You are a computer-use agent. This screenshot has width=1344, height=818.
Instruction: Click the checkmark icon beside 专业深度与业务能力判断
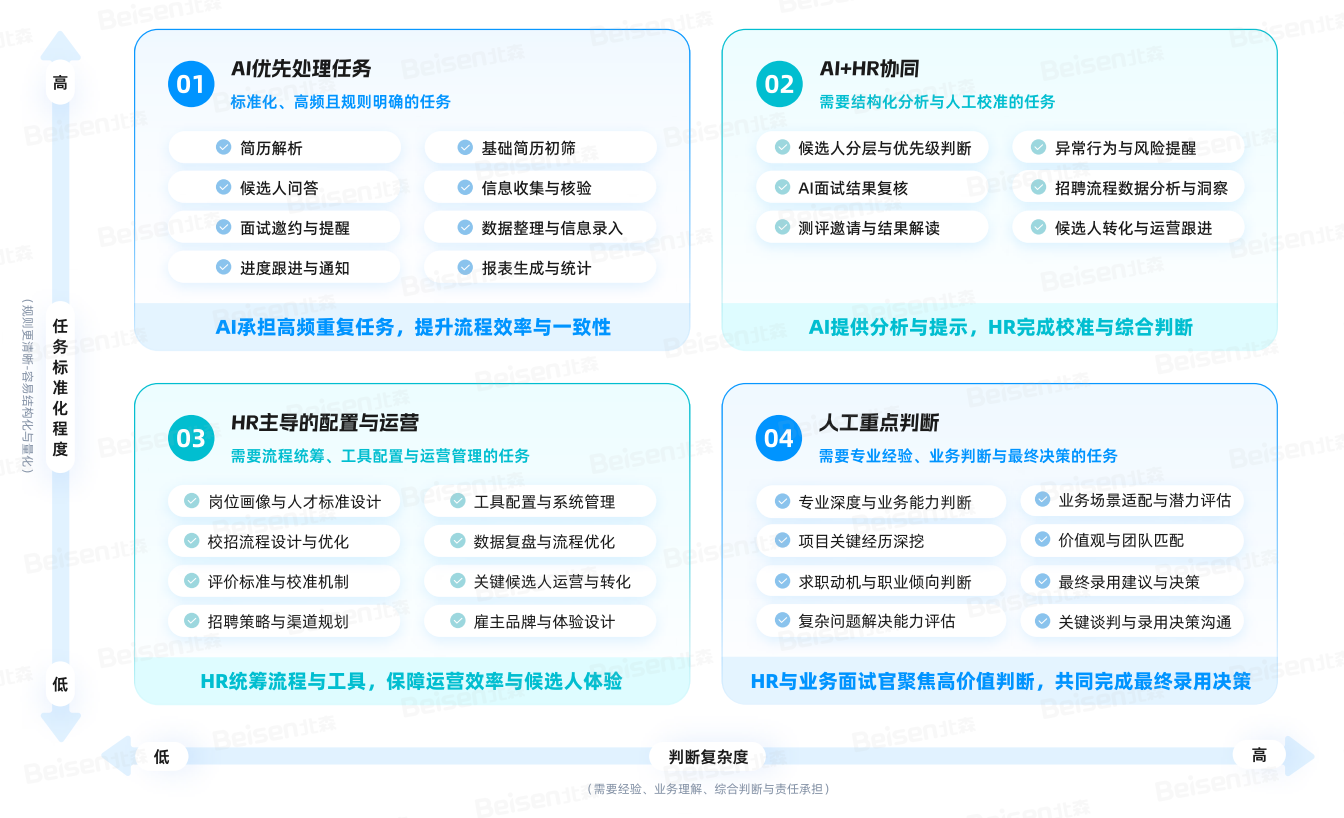[x=782, y=501]
